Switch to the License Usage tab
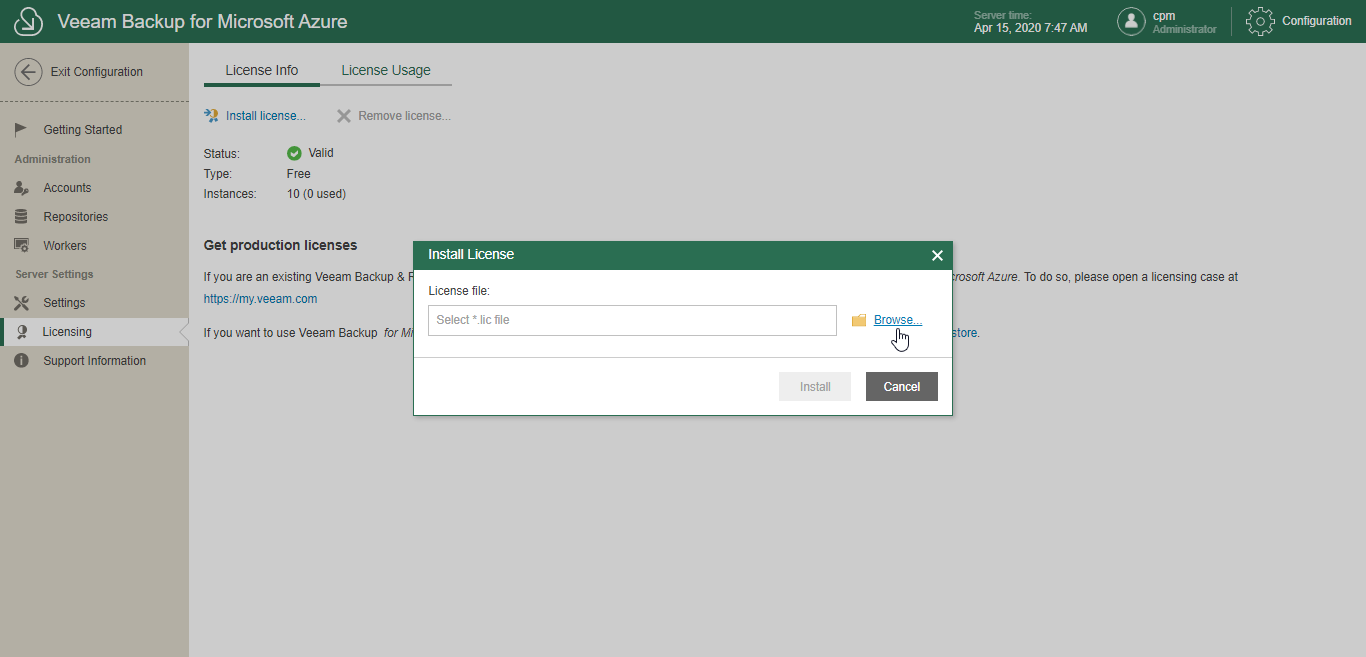Image resolution: width=1366 pixels, height=657 pixels. tap(386, 71)
